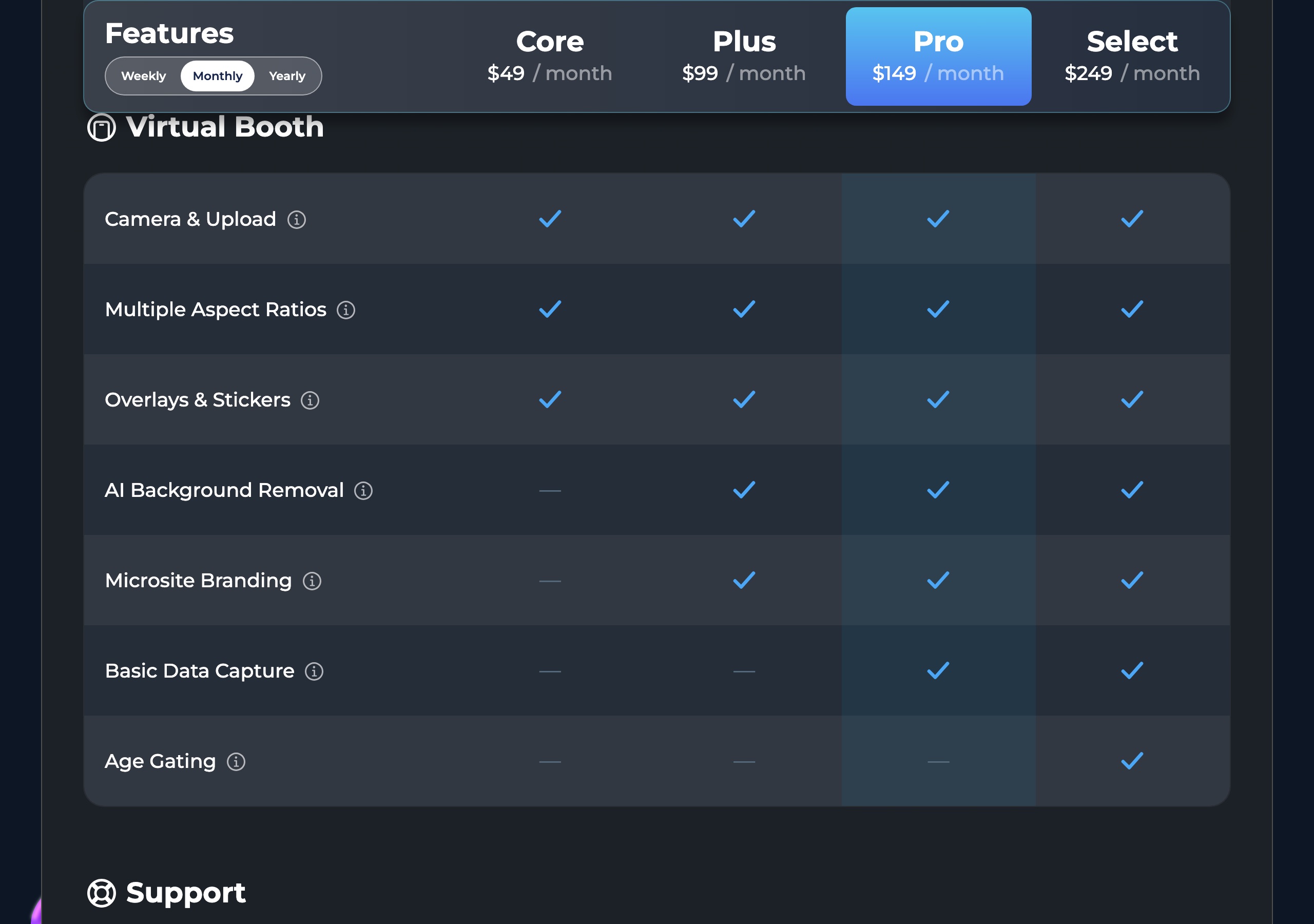Switch billing to Weekly
The height and width of the screenshot is (924, 1314).
[x=144, y=76]
